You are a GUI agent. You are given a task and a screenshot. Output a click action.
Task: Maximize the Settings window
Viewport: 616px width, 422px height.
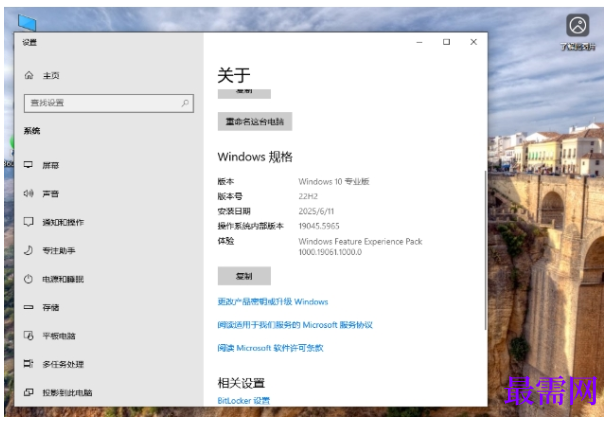[x=446, y=42]
